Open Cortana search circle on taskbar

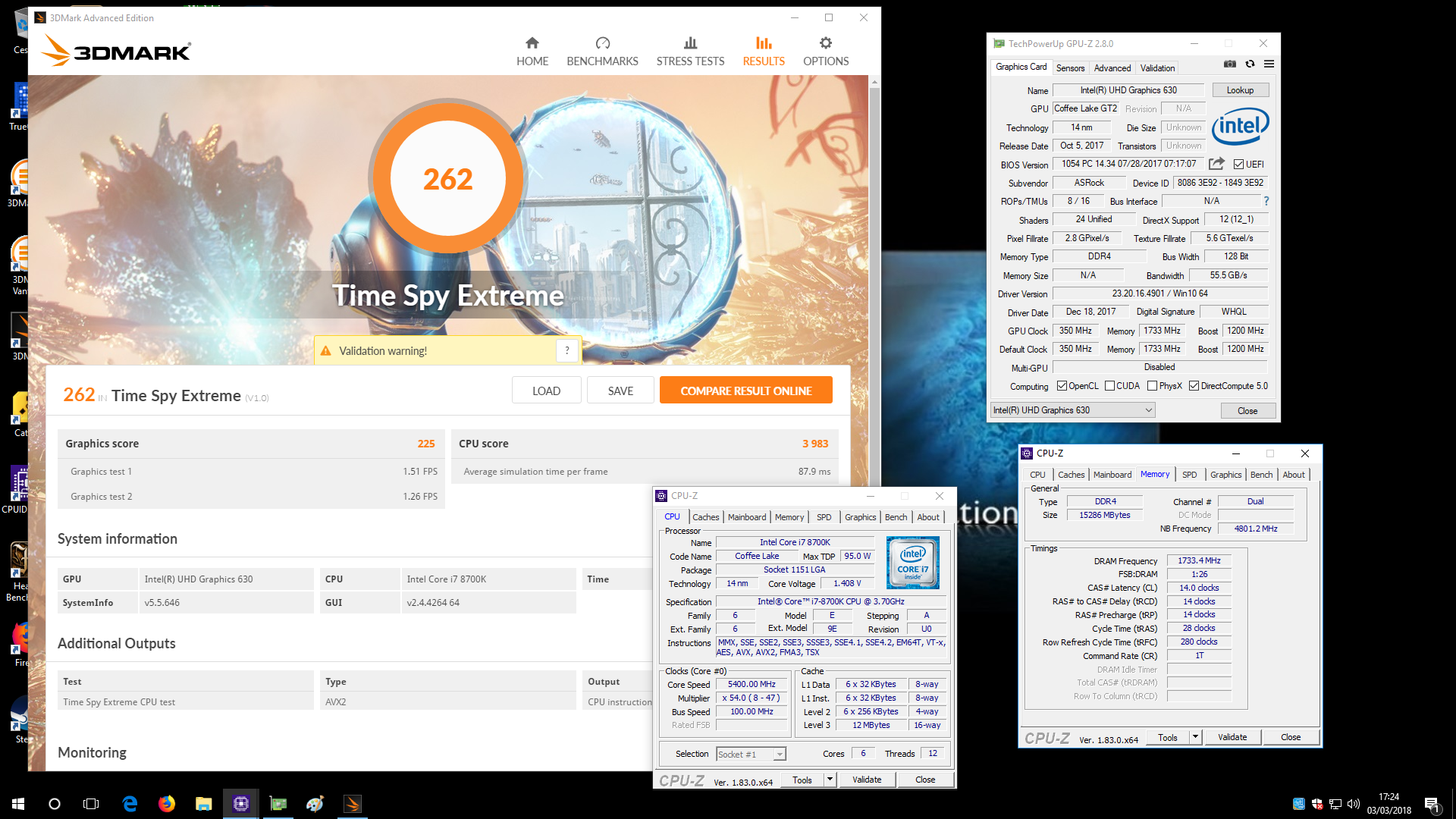pyautogui.click(x=55, y=804)
